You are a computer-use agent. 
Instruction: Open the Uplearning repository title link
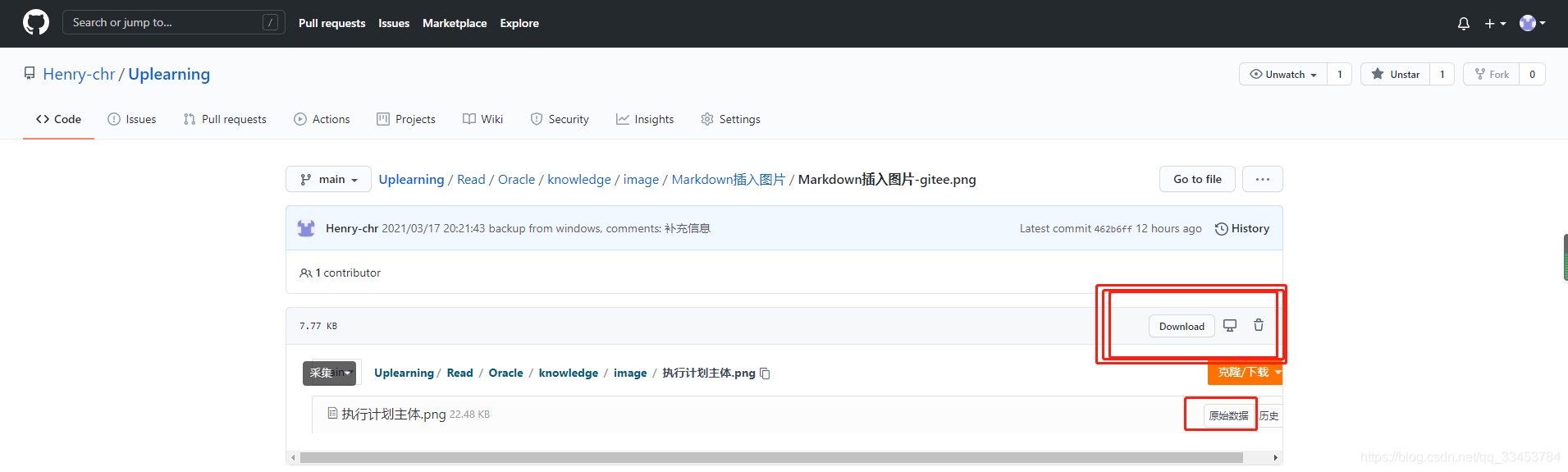point(169,74)
